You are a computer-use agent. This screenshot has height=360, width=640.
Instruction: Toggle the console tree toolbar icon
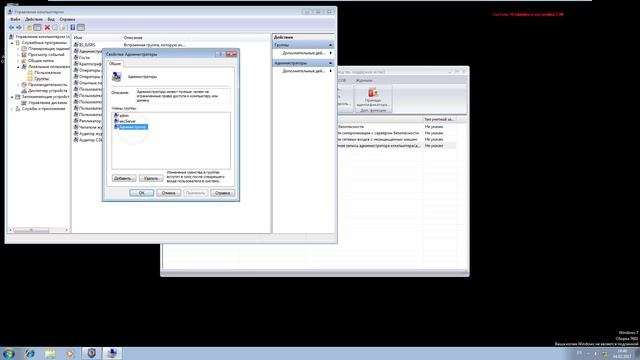(37, 27)
